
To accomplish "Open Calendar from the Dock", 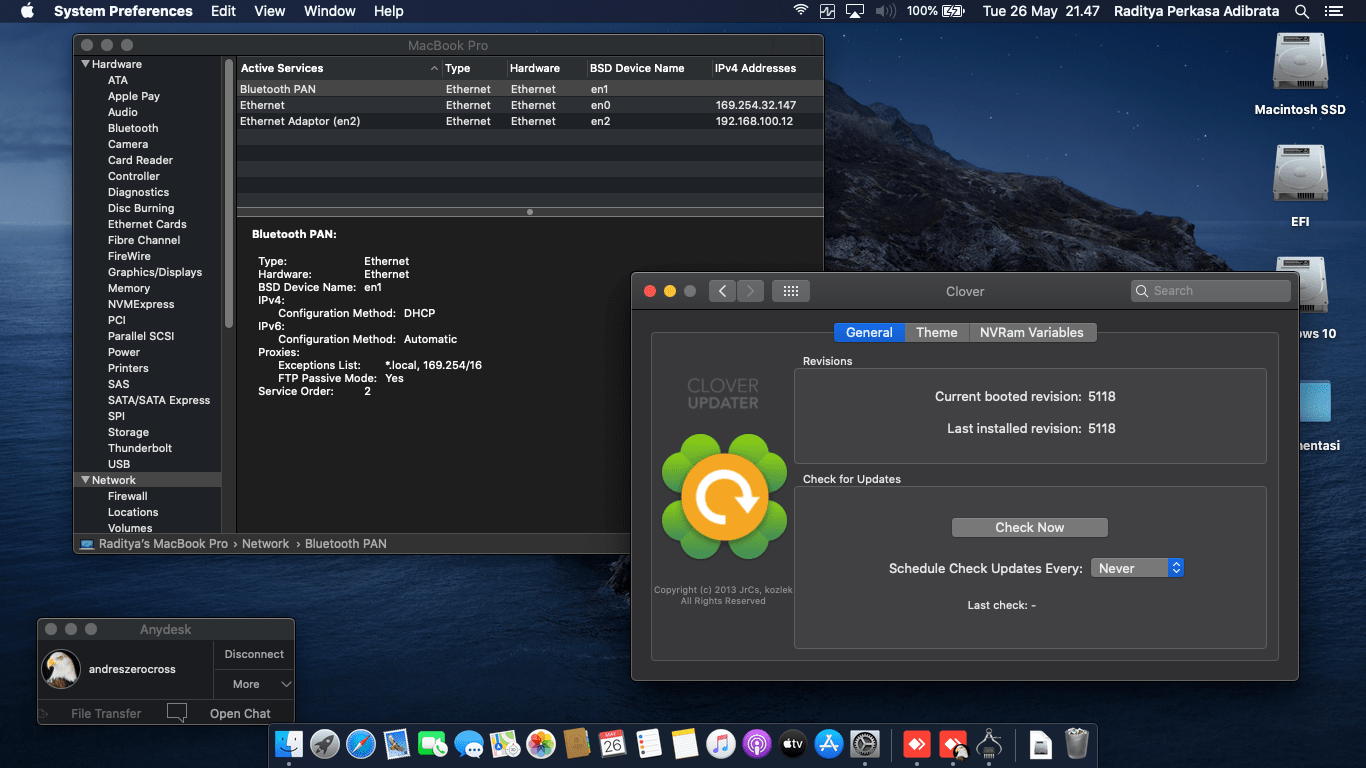I will point(613,744).
